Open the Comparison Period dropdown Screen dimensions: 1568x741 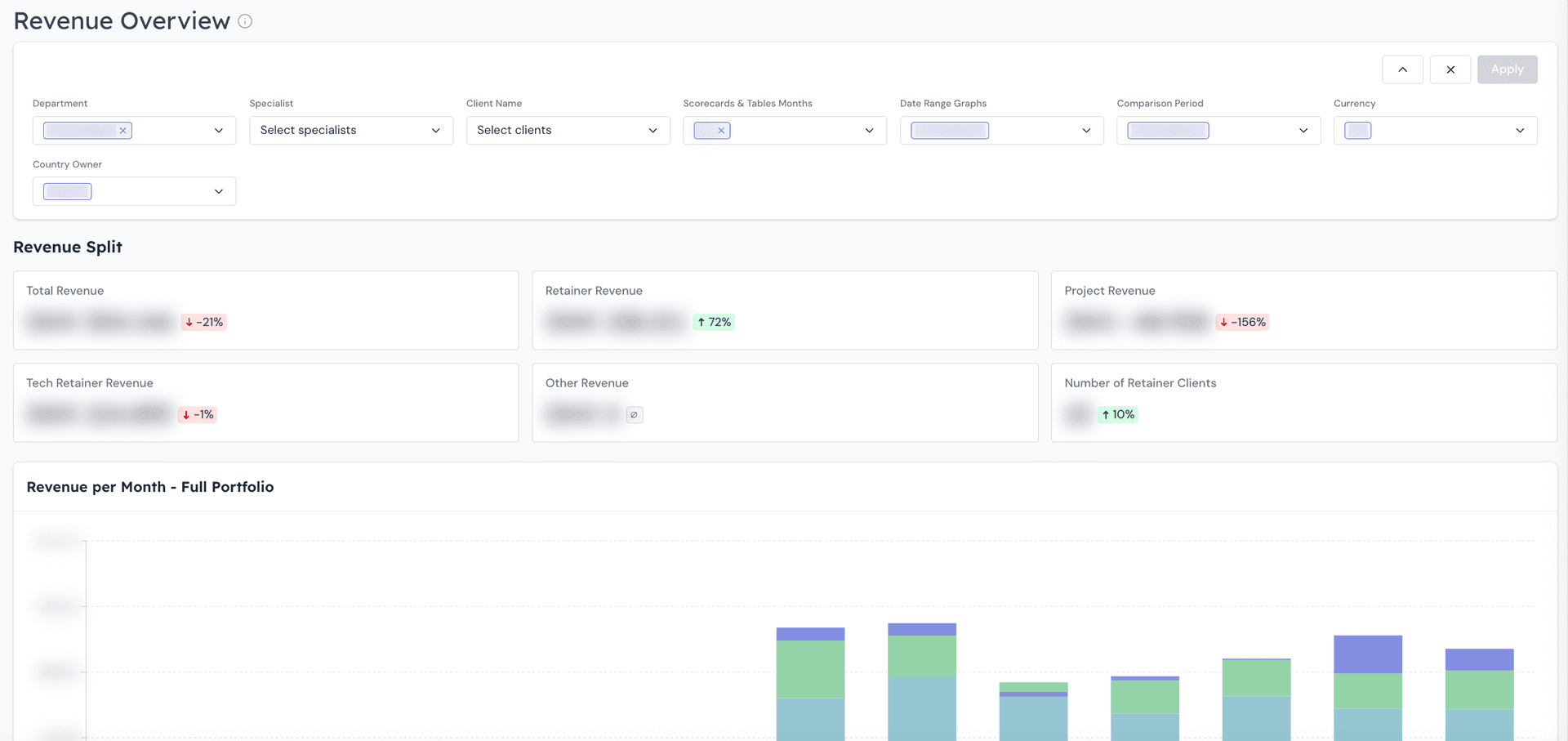pyautogui.click(x=1303, y=130)
